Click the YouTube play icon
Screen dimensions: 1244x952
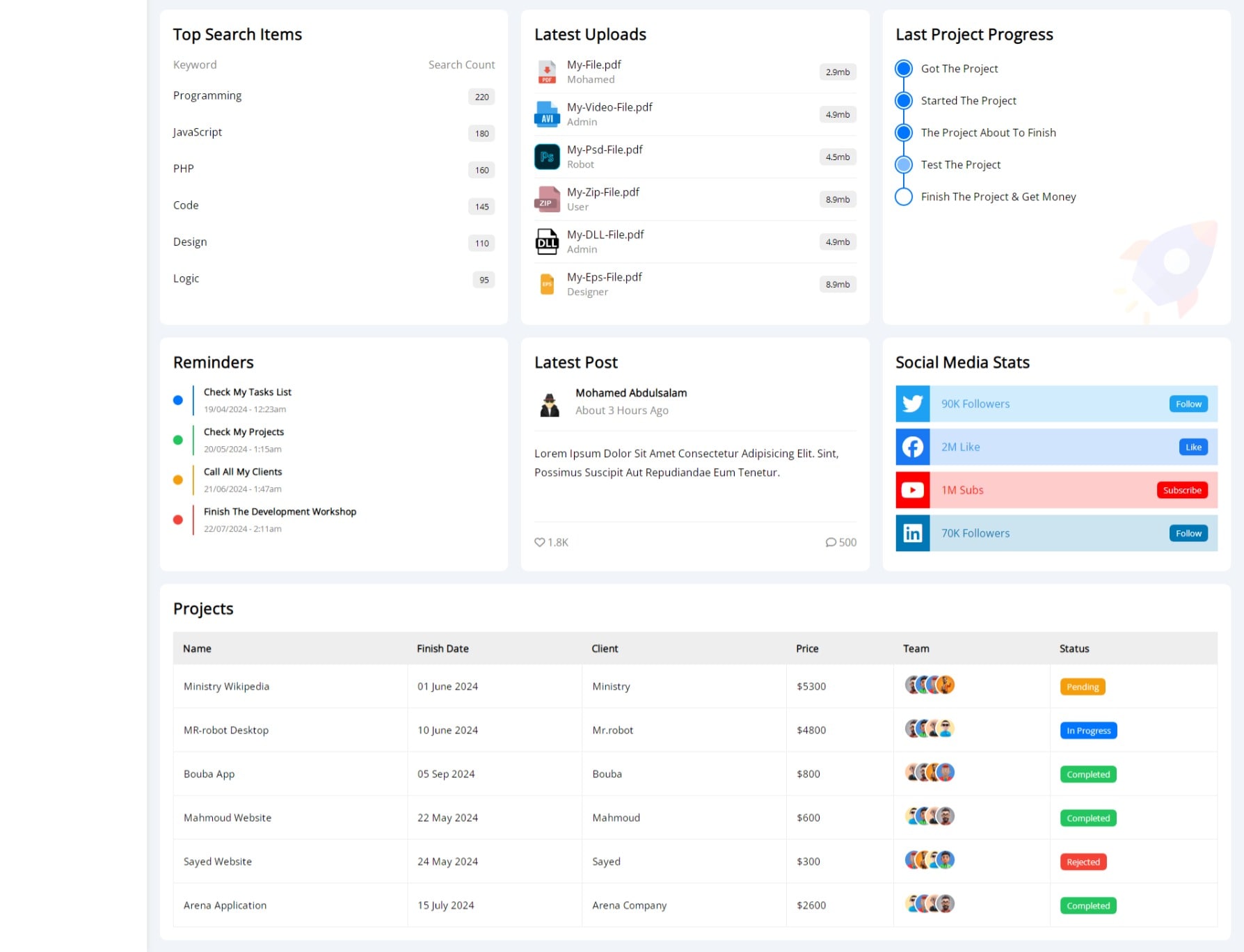click(912, 490)
